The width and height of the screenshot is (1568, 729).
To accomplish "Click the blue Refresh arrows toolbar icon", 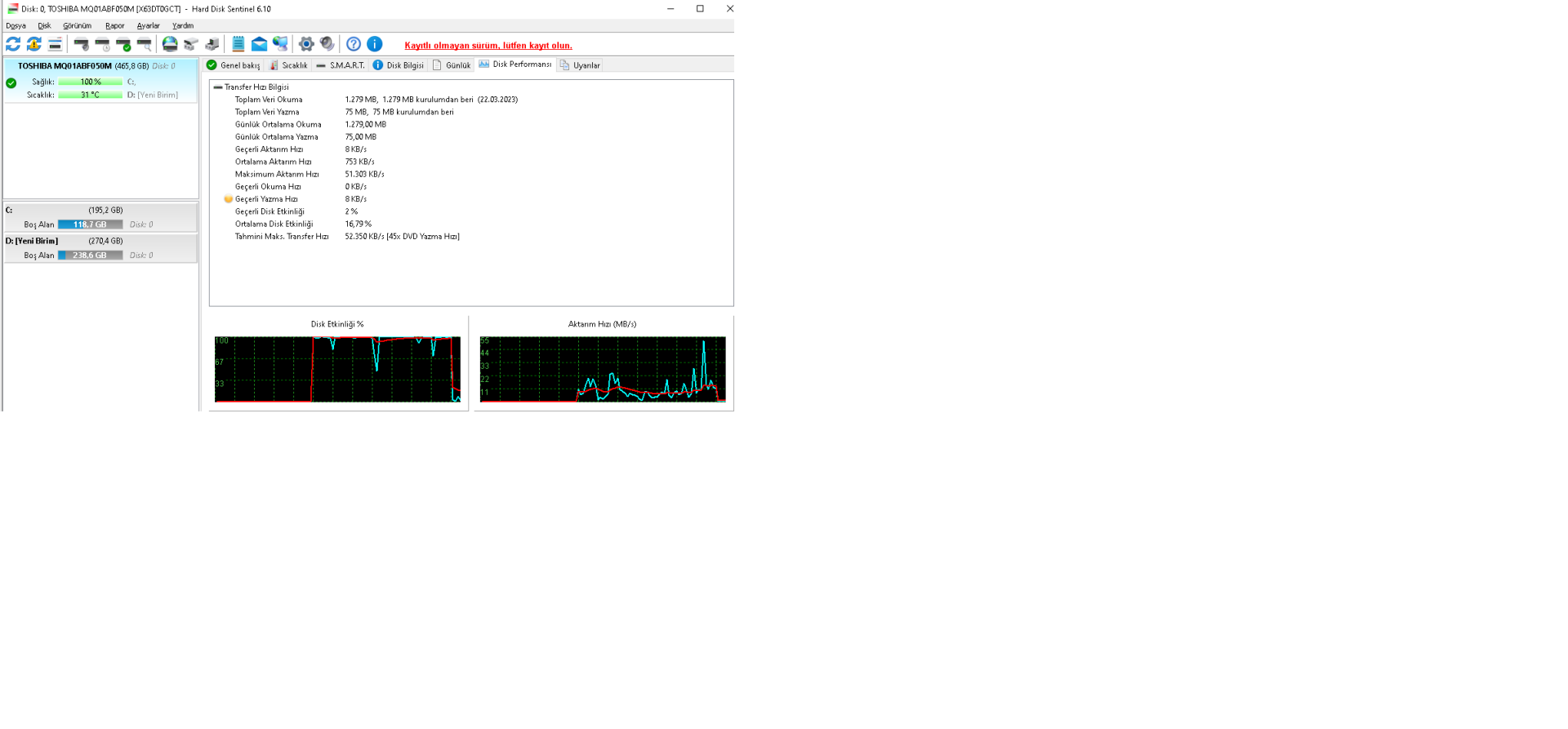I will pos(13,44).
